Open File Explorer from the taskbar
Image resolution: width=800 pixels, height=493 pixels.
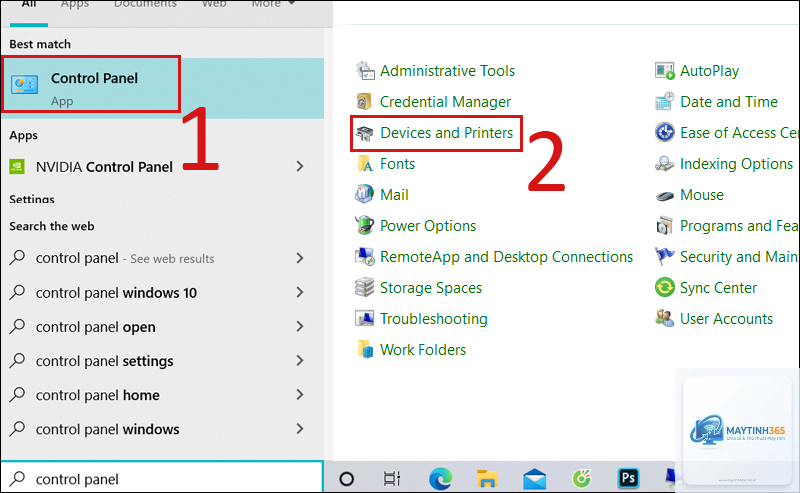pyautogui.click(x=487, y=479)
